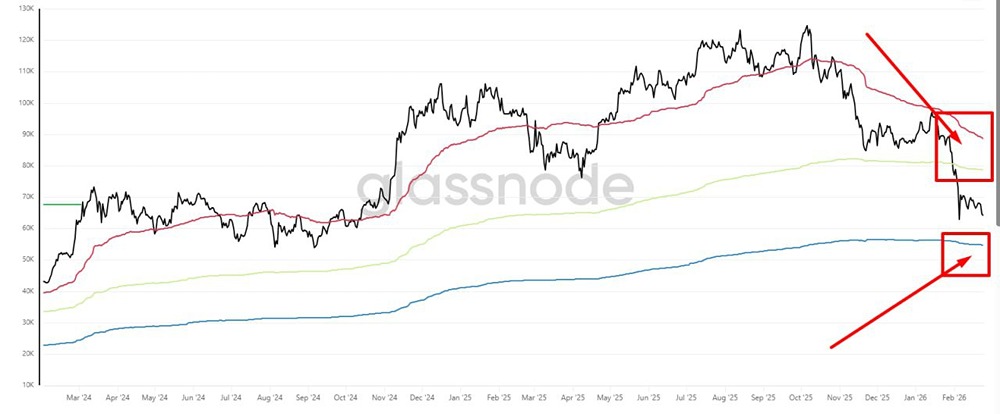Click the 60K price axis label
This screenshot has width=1000, height=414.
[25, 228]
